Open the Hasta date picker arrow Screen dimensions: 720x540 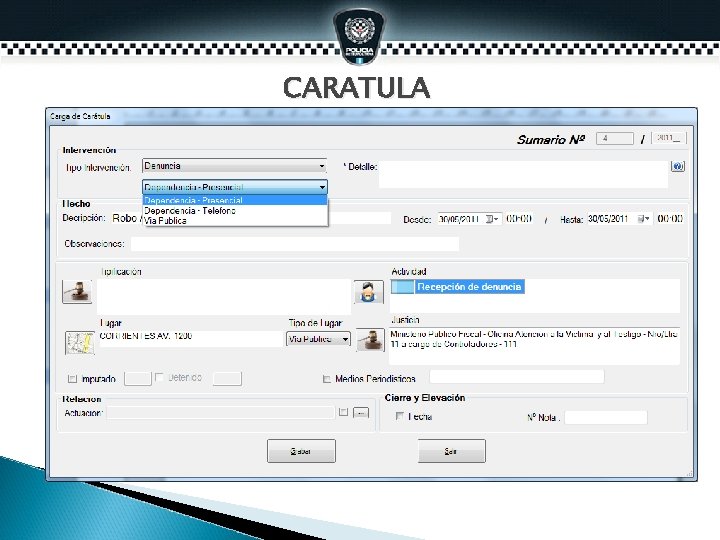pyautogui.click(x=644, y=219)
